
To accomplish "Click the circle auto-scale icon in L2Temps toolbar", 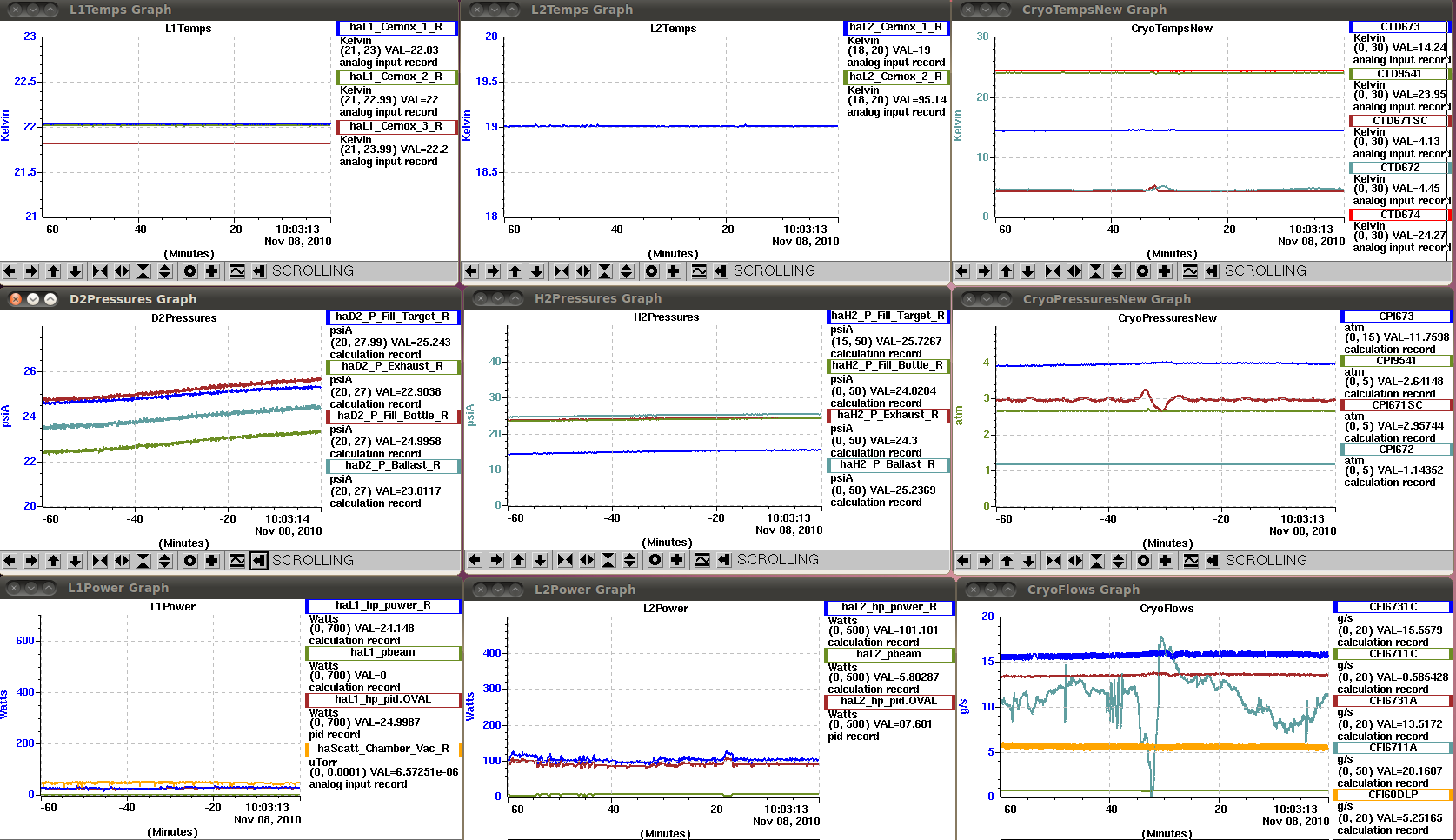I will point(651,271).
